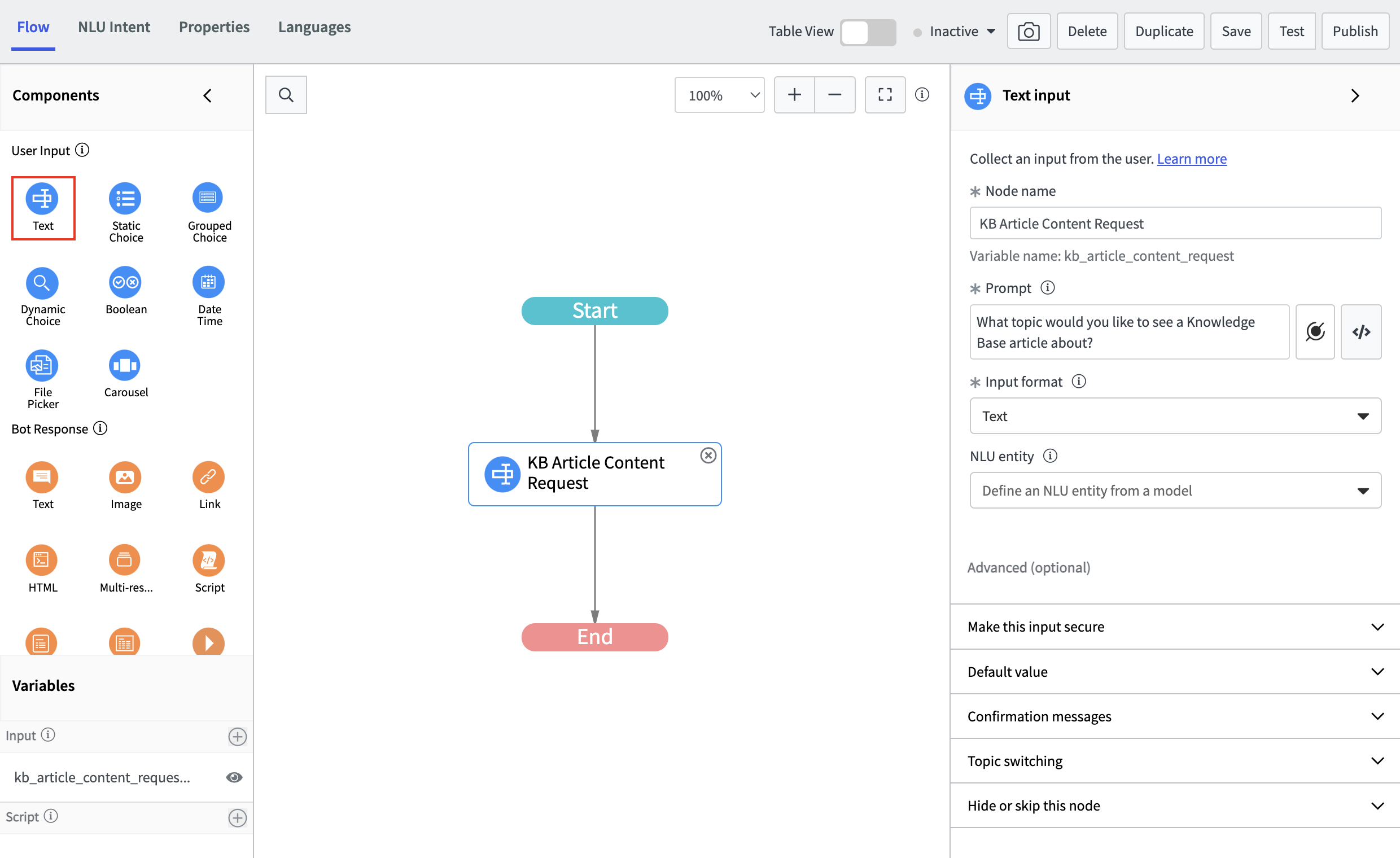
Task: Take a snapshot with the camera button
Action: click(x=1029, y=31)
